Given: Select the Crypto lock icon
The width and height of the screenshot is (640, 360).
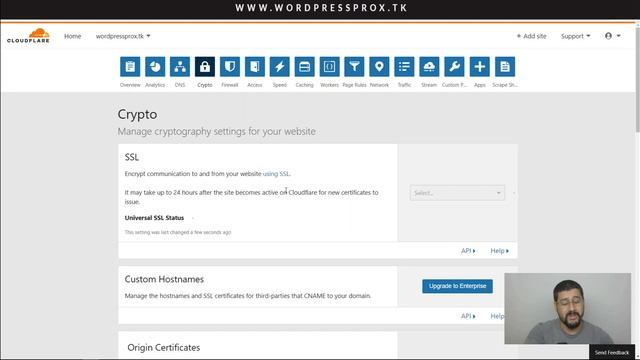Looking at the screenshot, I should point(205,67).
